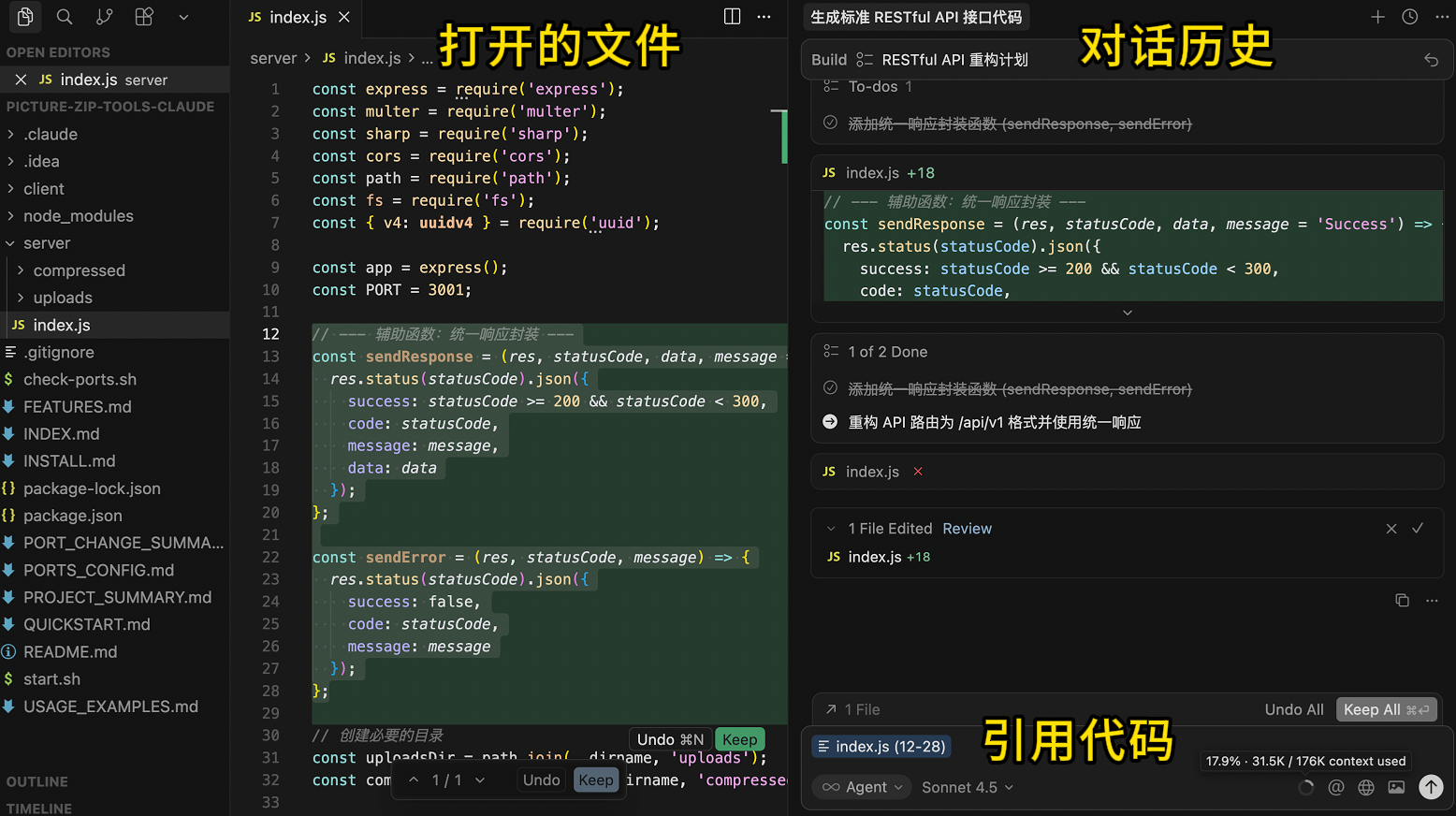Open the Source Control branch icon

(x=104, y=17)
